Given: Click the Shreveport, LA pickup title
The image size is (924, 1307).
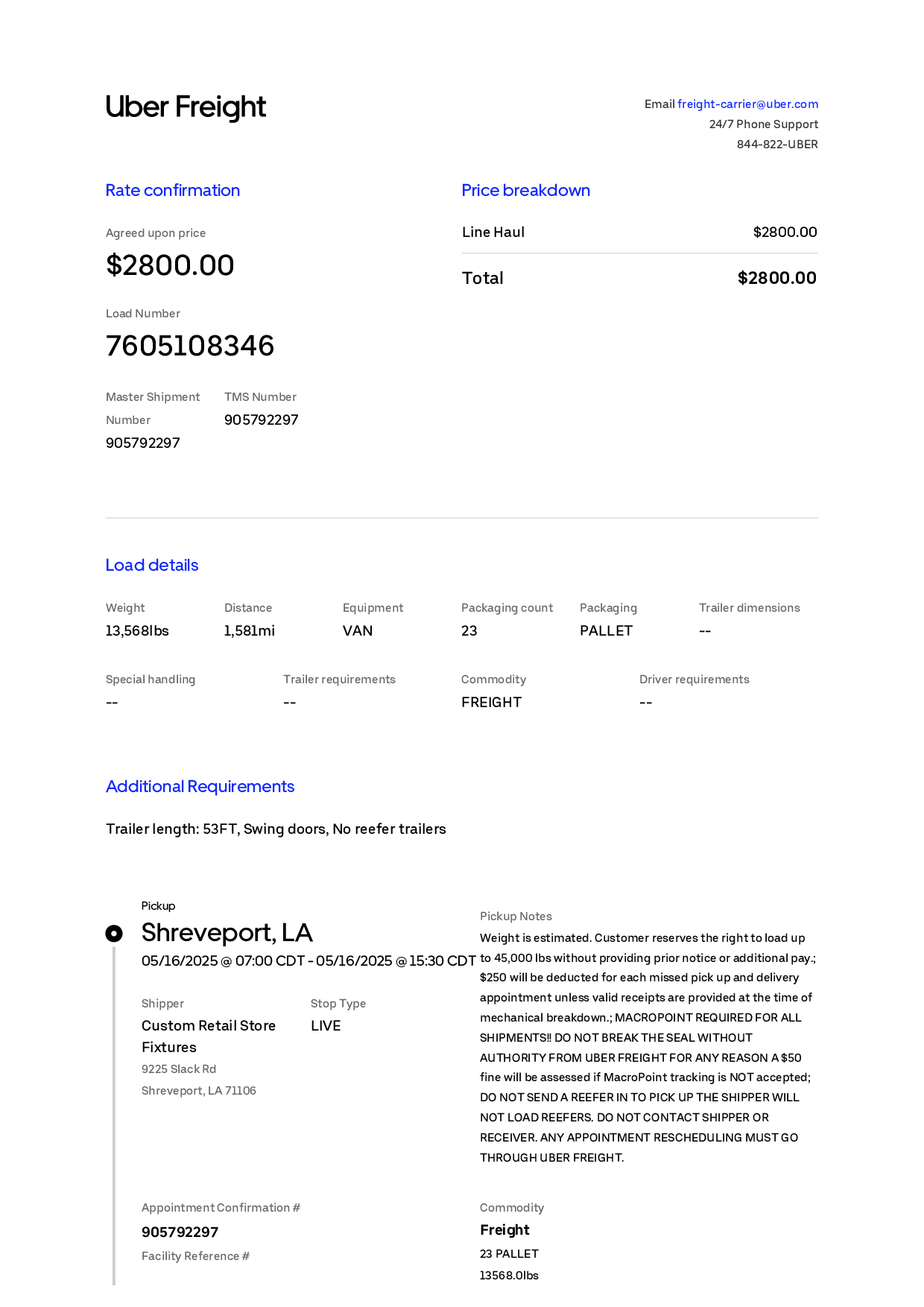Looking at the screenshot, I should (227, 933).
